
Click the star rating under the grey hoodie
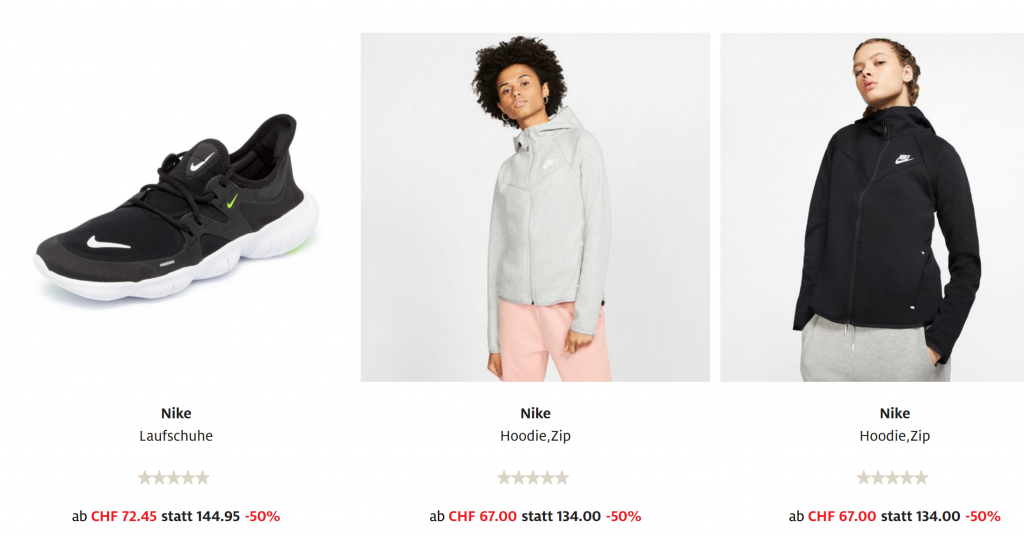click(x=533, y=478)
